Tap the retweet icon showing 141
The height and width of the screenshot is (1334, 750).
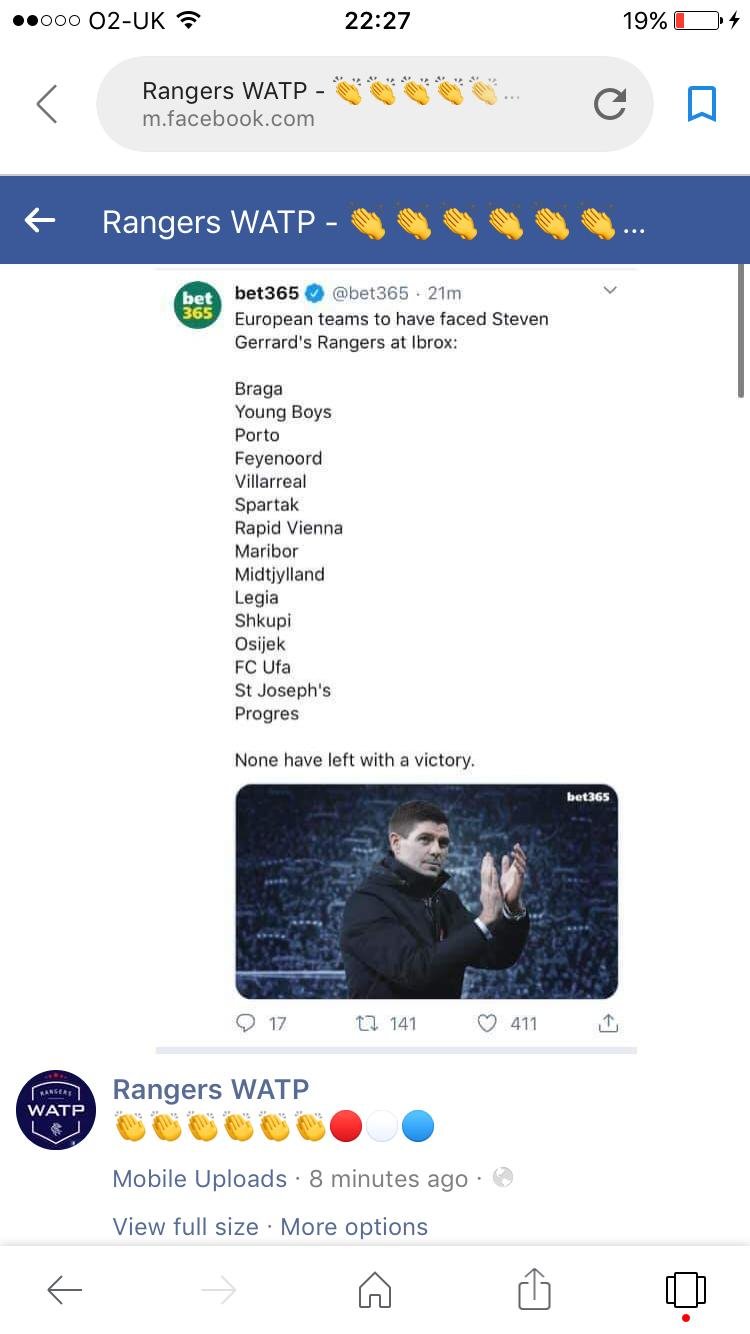pos(368,1023)
